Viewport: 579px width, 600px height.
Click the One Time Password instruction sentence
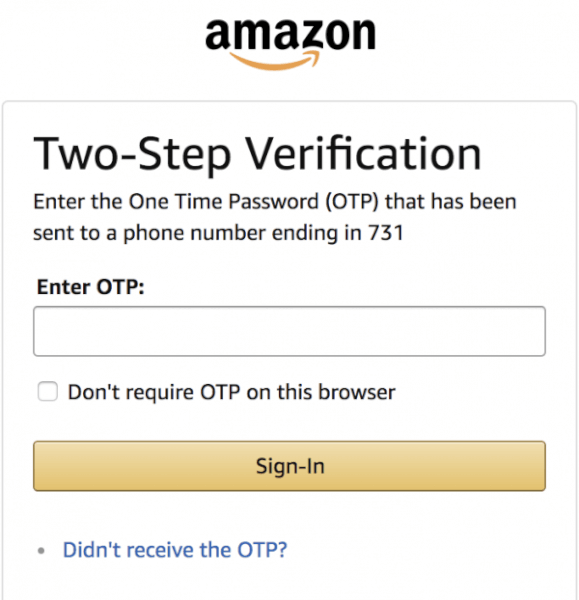pyautogui.click(x=275, y=217)
